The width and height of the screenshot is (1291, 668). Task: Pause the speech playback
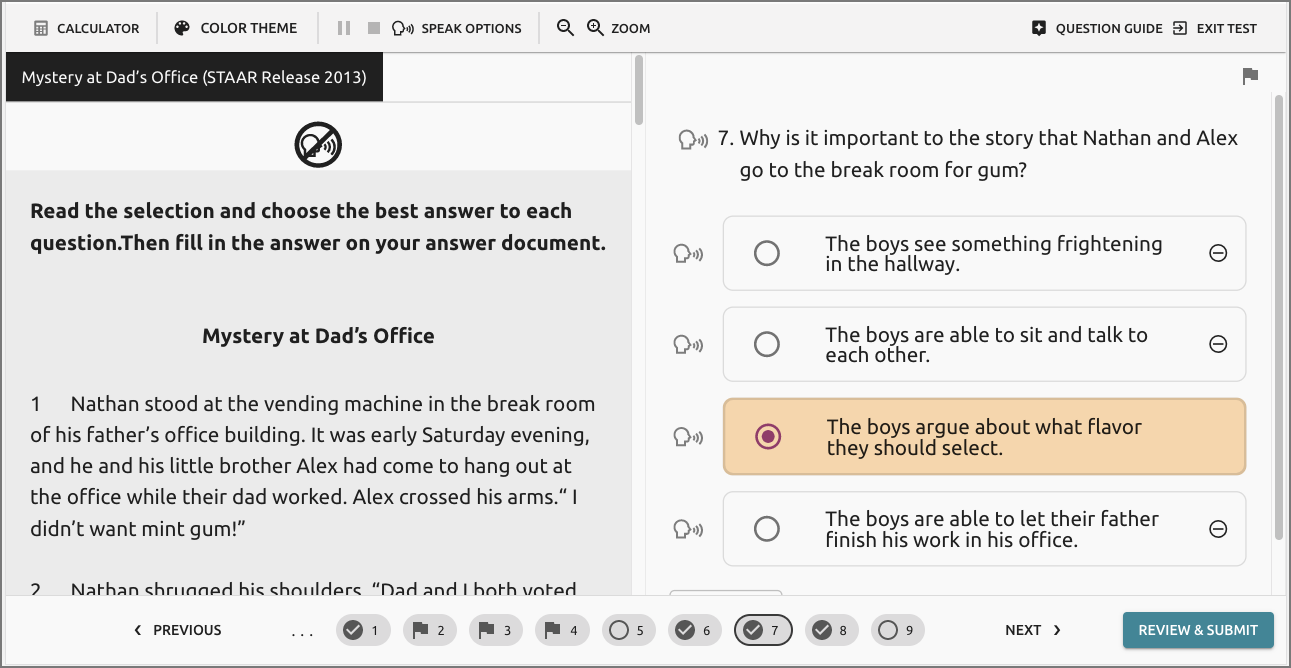(344, 28)
